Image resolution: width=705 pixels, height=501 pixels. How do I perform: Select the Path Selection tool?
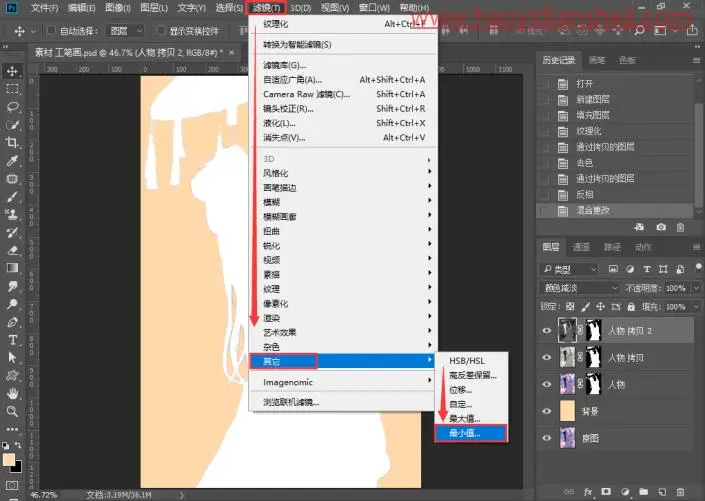[x=12, y=358]
